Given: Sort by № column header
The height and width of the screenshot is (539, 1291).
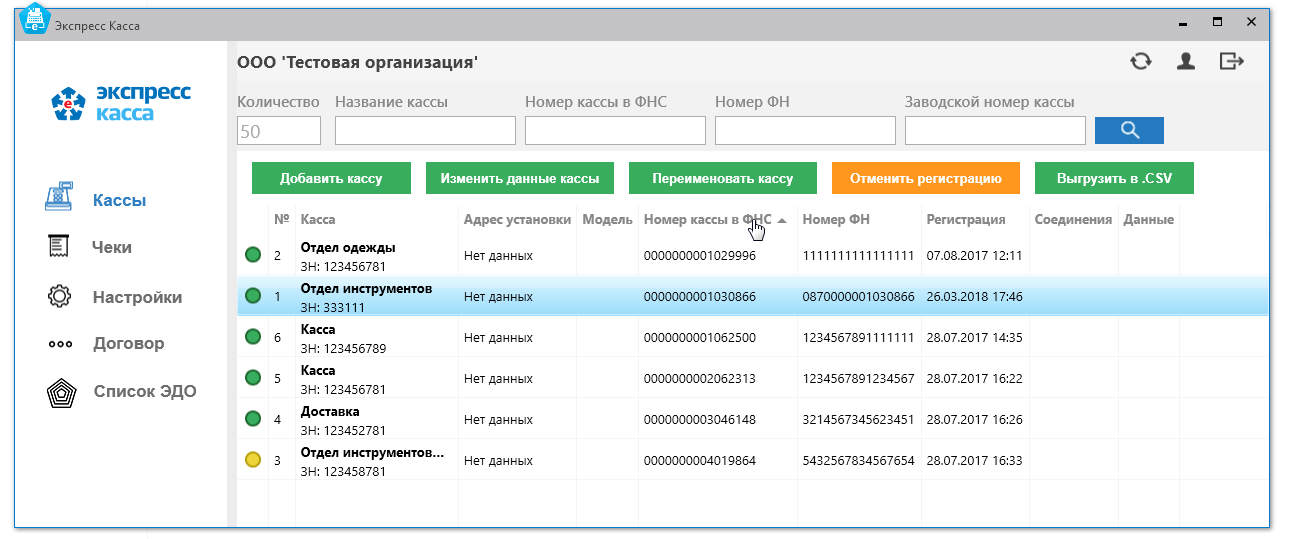Looking at the screenshot, I should click(x=281, y=220).
